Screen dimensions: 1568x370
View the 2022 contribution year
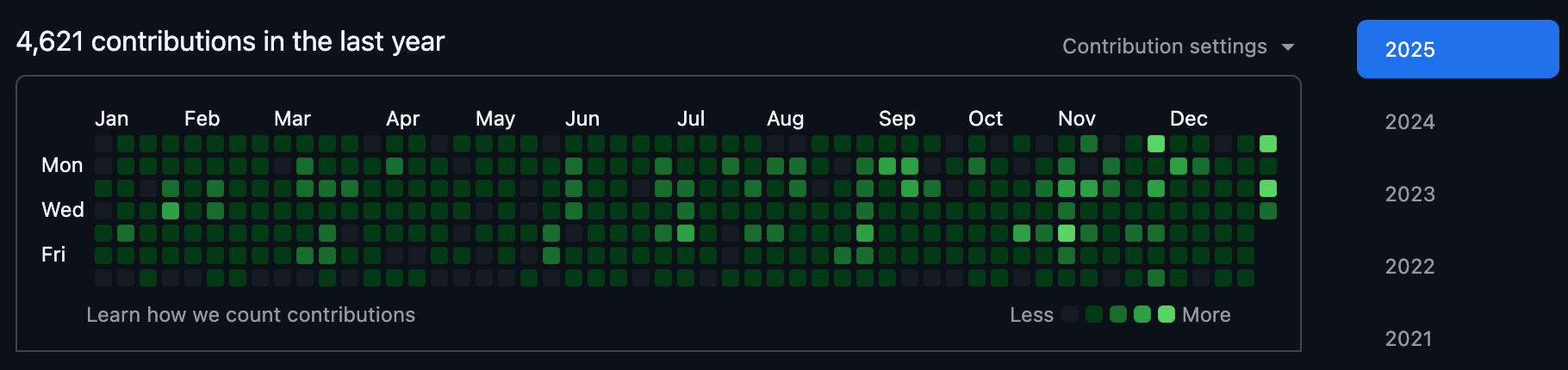(x=1409, y=267)
